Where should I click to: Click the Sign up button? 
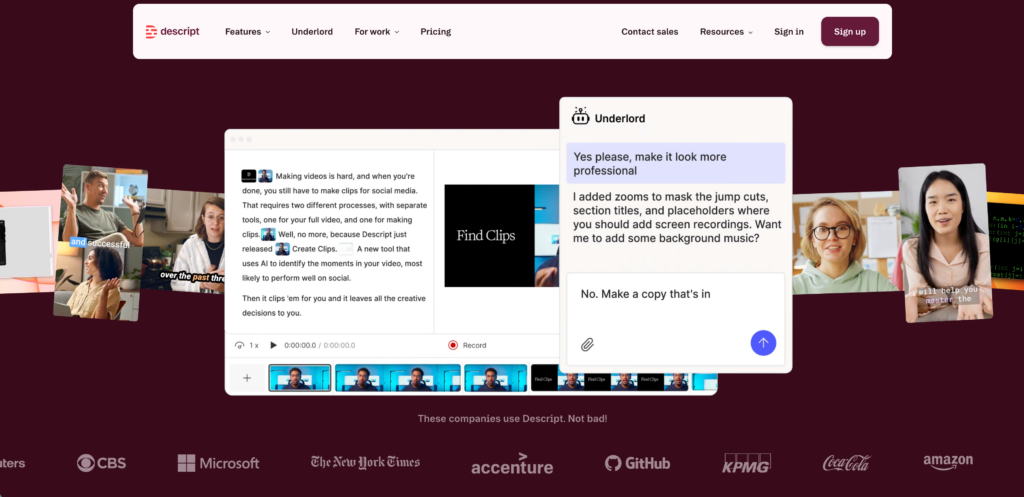click(849, 31)
